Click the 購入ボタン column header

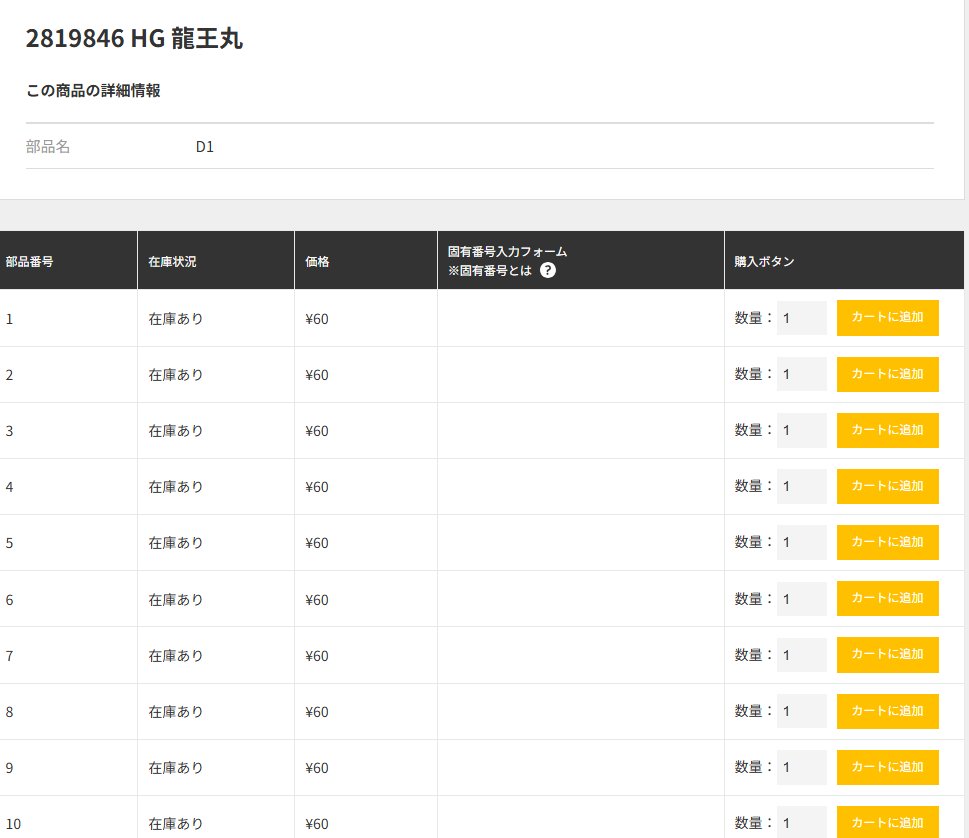pos(764,261)
